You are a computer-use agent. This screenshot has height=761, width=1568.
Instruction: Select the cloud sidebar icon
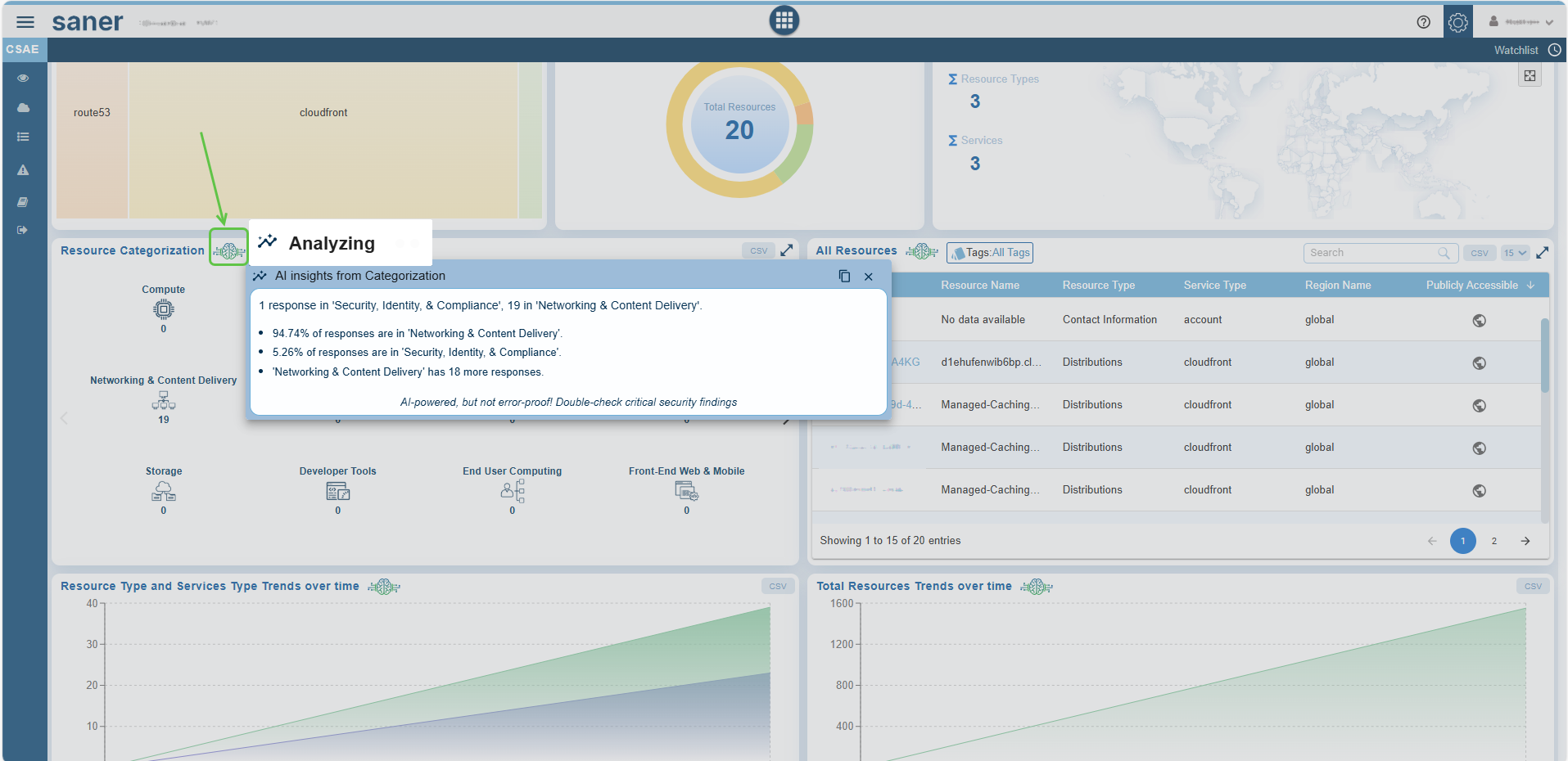[x=23, y=107]
